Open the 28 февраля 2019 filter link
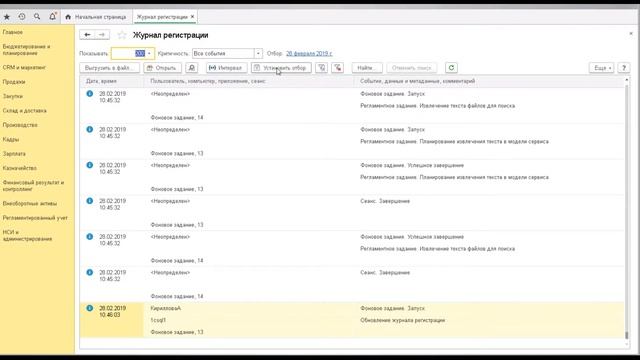 click(x=309, y=53)
